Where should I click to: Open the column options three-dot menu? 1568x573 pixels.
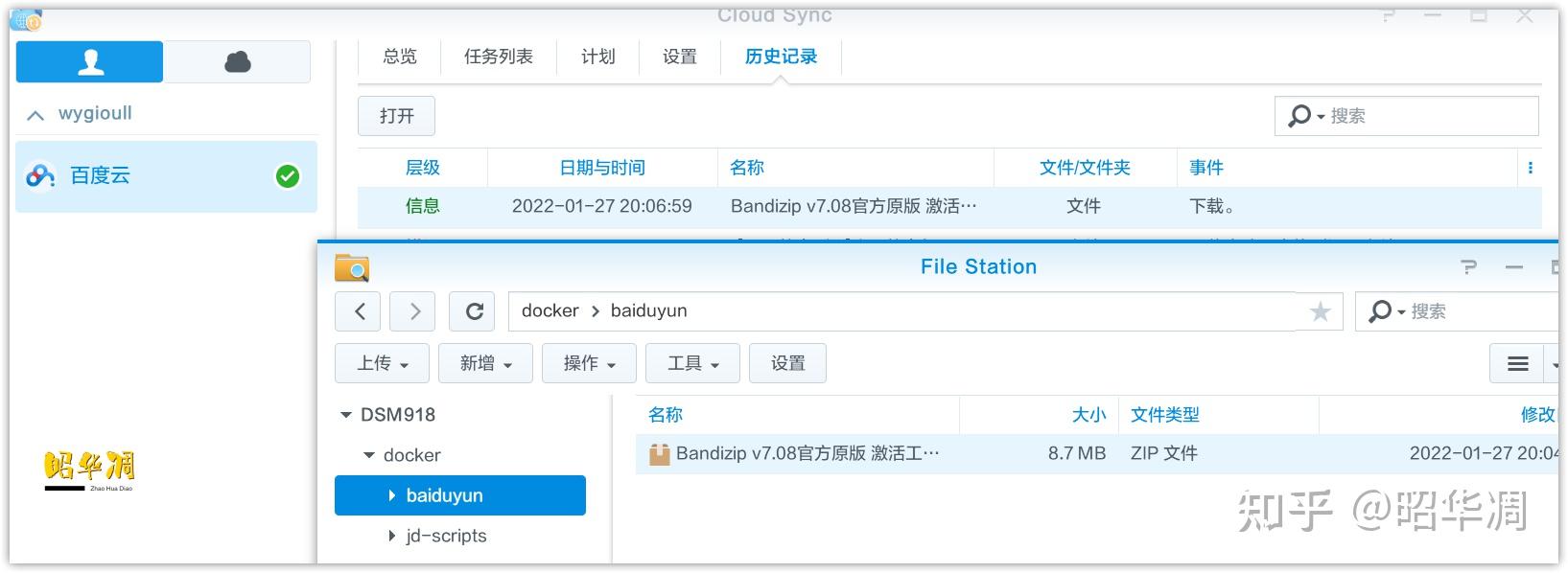coord(1530,168)
